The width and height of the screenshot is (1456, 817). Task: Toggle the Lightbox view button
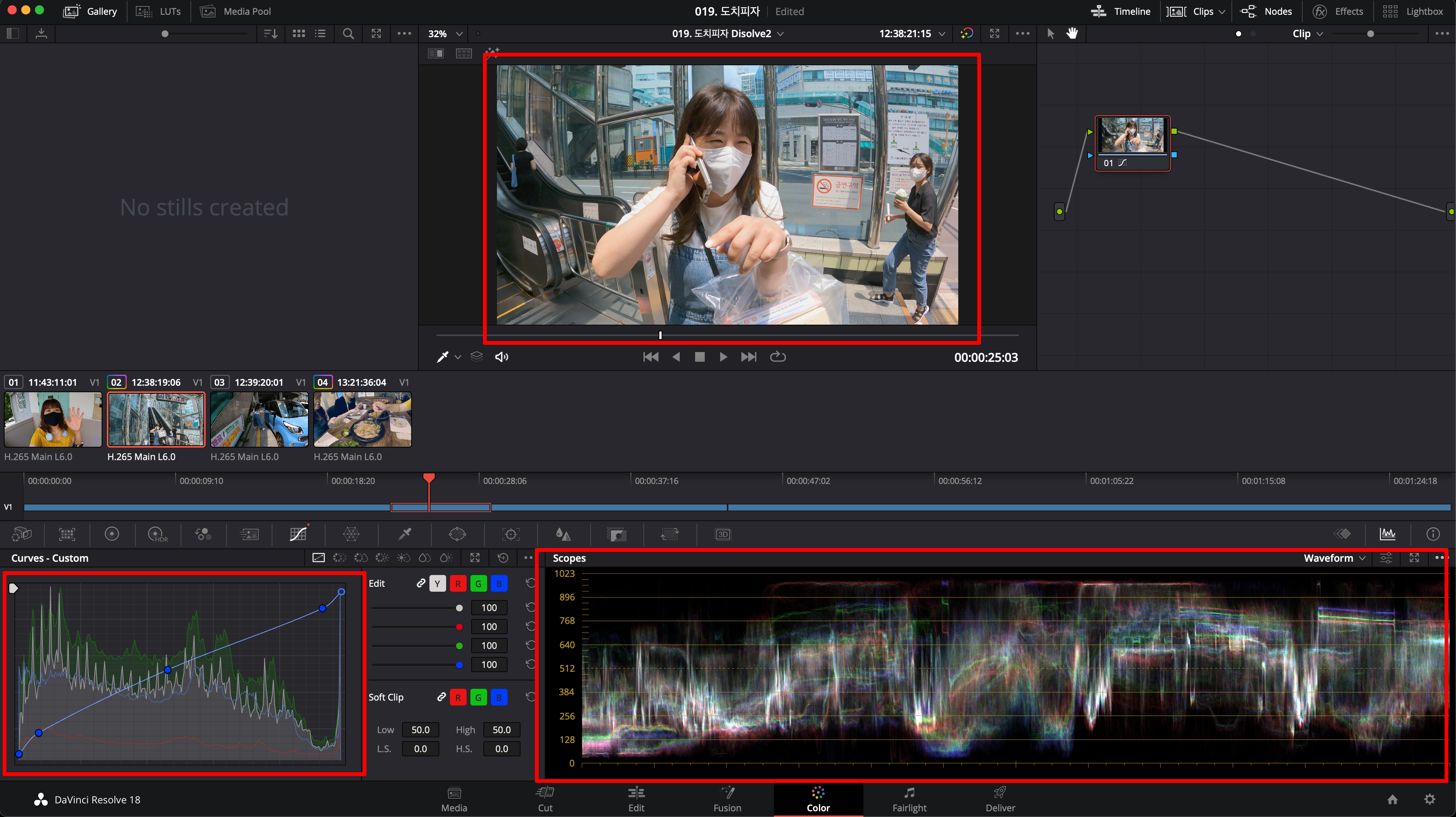click(x=1412, y=11)
